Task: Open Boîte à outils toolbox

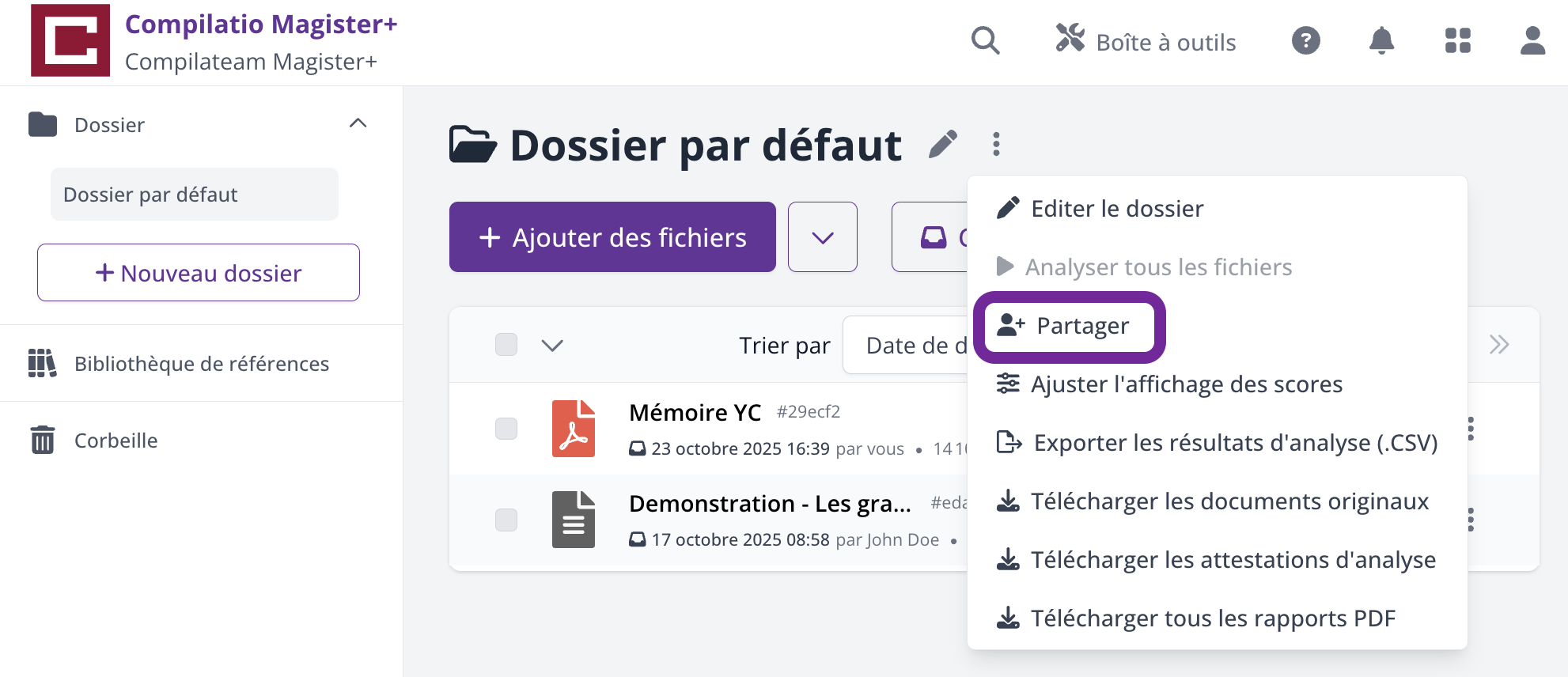Action: pyautogui.click(x=1146, y=40)
